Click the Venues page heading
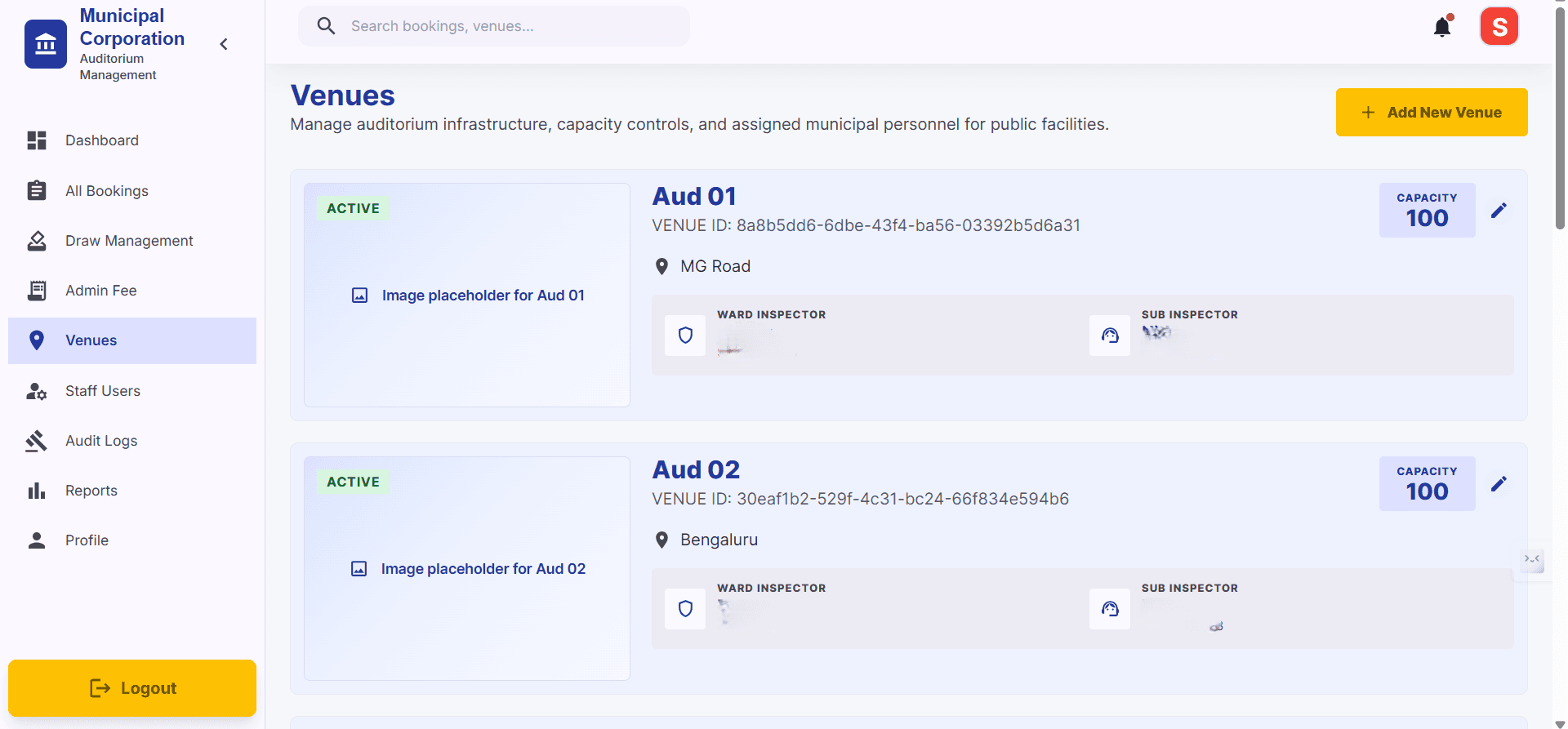This screenshot has height=729, width=1568. point(343,96)
